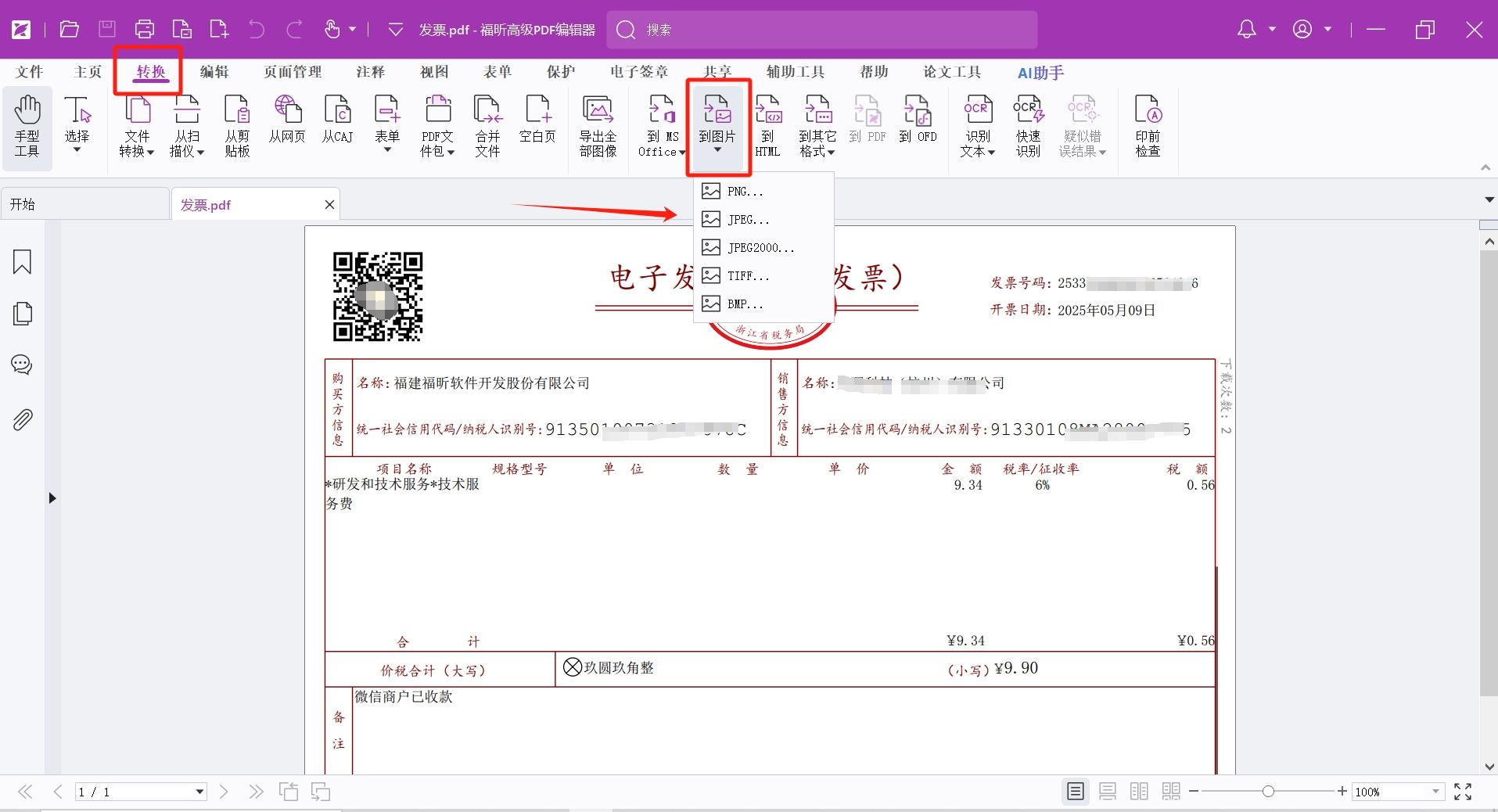Viewport: 1498px width, 812px height.
Task: Go to the previous page
Action: [58, 792]
